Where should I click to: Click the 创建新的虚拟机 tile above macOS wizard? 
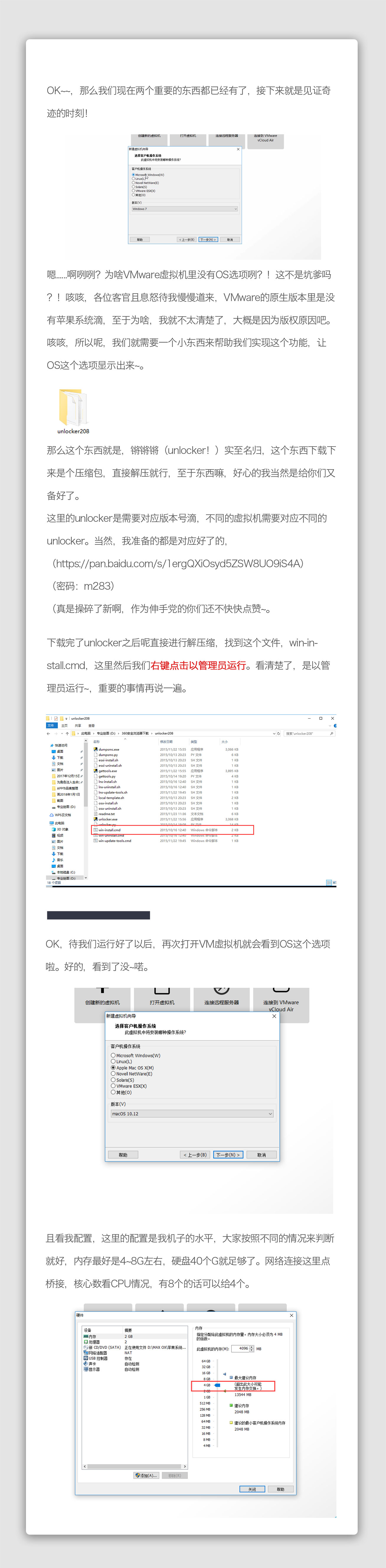102,1003
